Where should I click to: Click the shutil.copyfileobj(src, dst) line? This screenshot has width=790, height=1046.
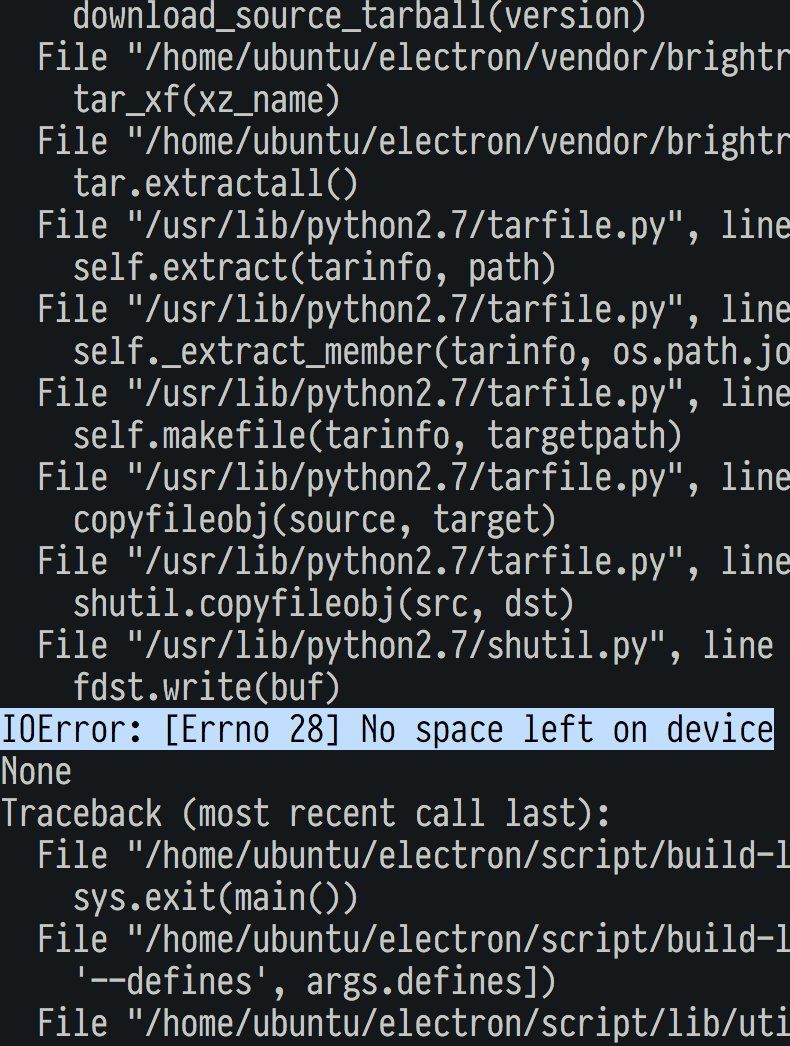323,604
